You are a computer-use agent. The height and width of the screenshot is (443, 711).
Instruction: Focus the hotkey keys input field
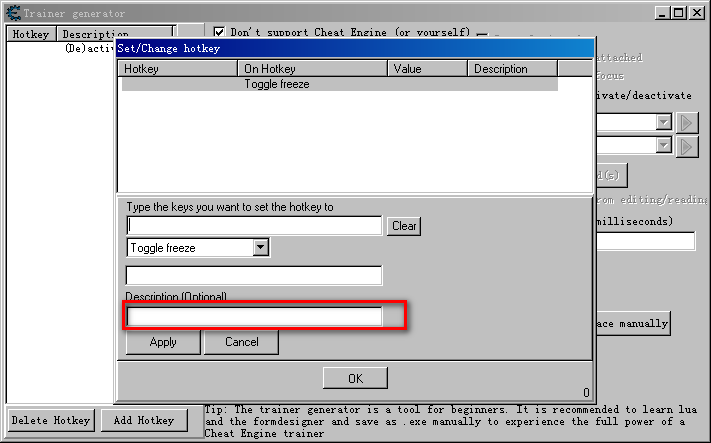click(x=254, y=226)
